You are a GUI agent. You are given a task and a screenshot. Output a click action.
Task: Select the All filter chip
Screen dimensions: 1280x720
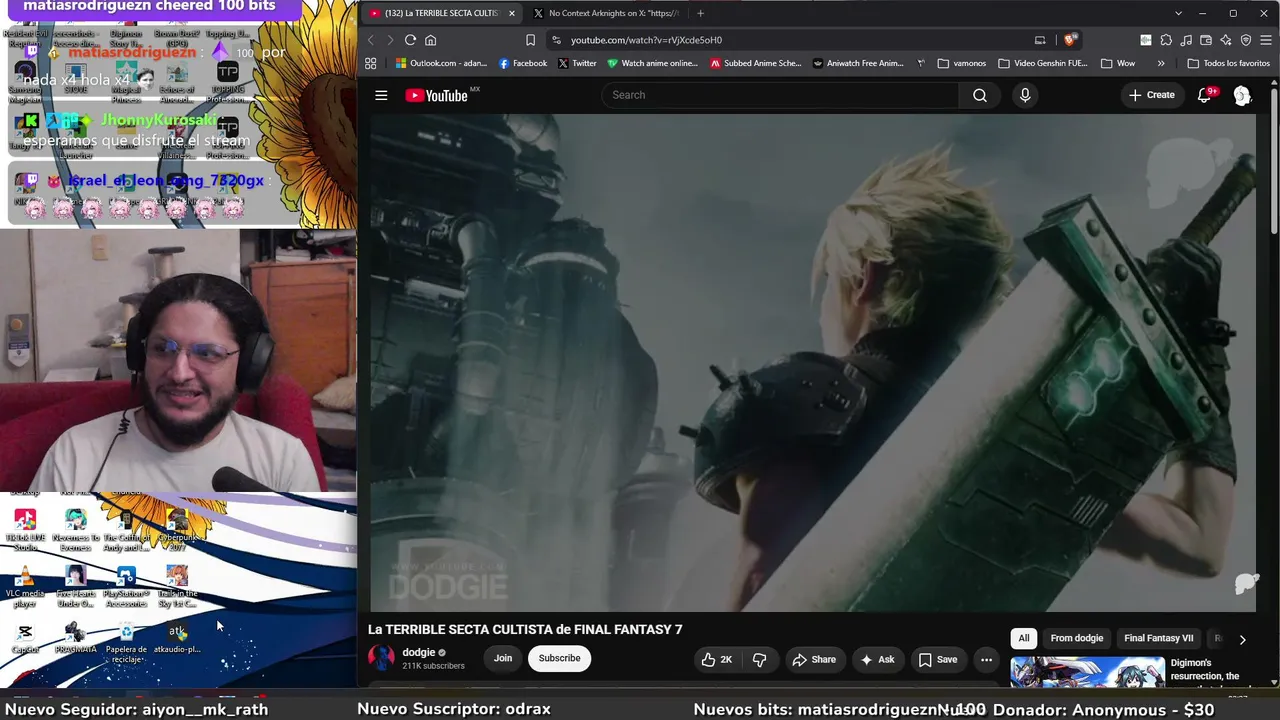pyautogui.click(x=1023, y=638)
